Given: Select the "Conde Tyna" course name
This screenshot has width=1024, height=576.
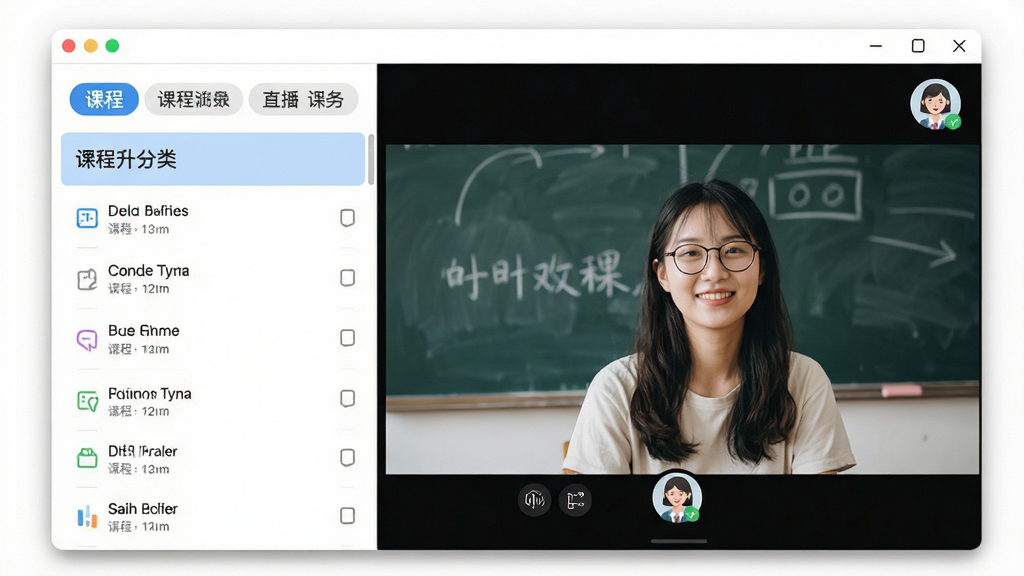Looking at the screenshot, I should [x=148, y=270].
